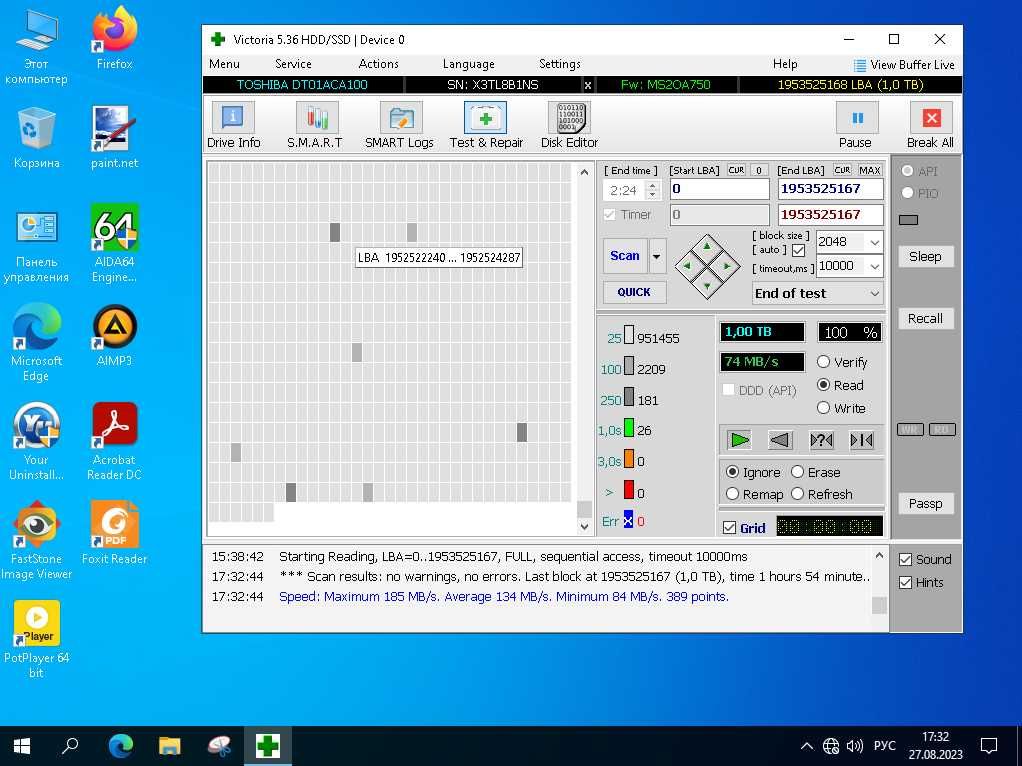1022x766 pixels.
Task: Click the red slow block color swatch
Action: pos(629,490)
